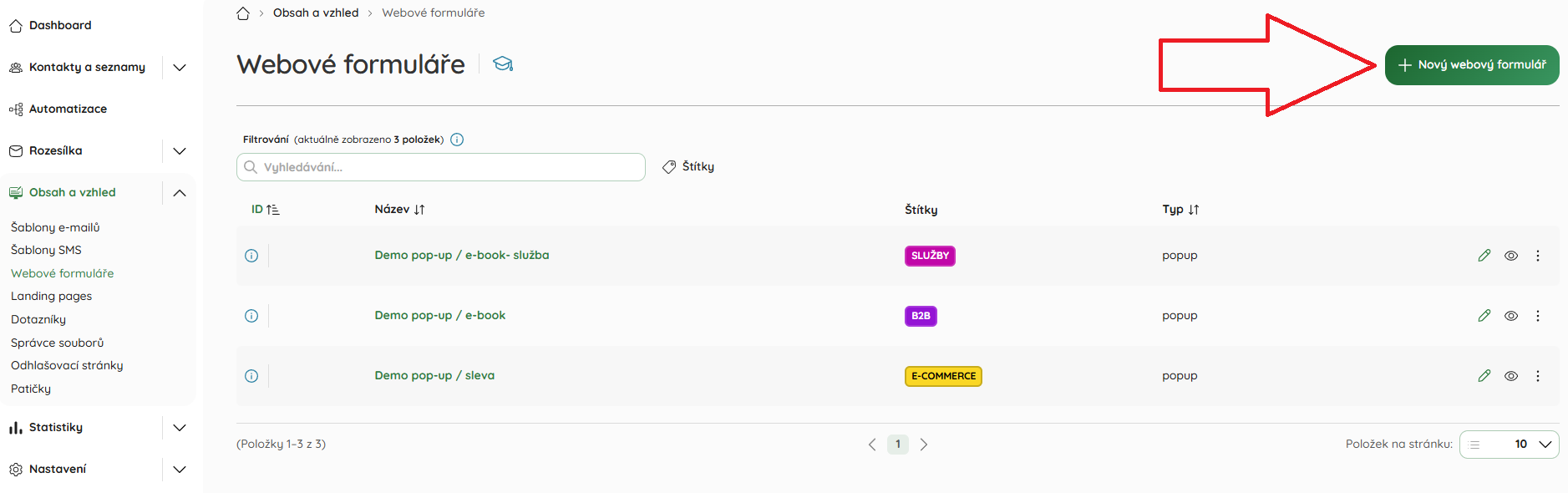Image resolution: width=1568 pixels, height=493 pixels.
Task: Click the home breadcrumb icon
Action: (243, 13)
